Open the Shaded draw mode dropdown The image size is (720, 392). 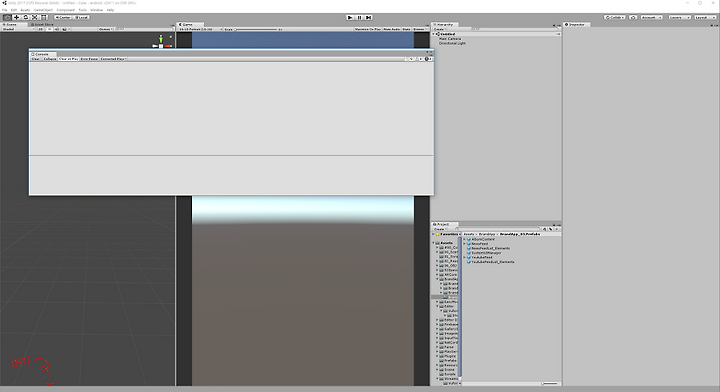pyautogui.click(x=18, y=29)
